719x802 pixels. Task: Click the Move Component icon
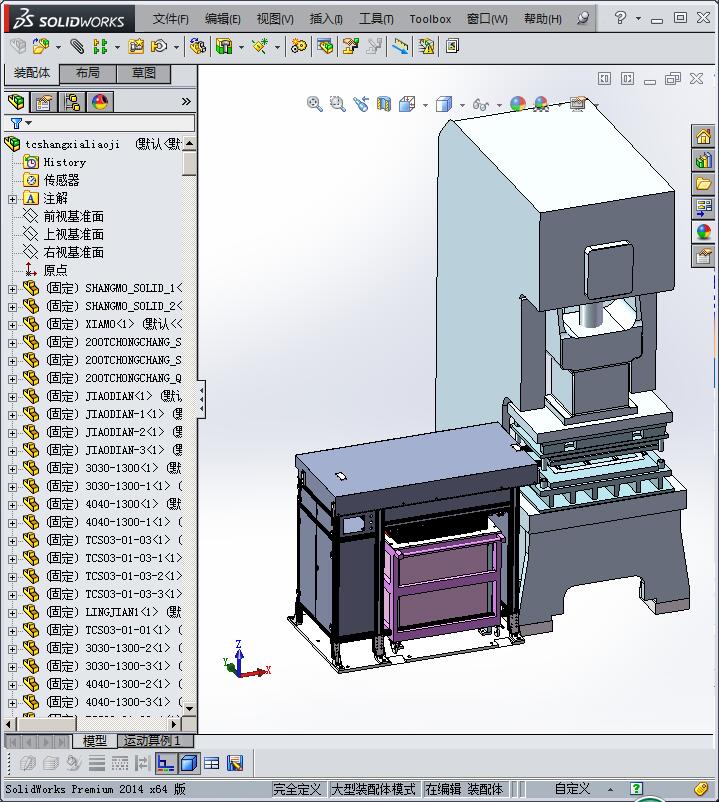(x=159, y=47)
